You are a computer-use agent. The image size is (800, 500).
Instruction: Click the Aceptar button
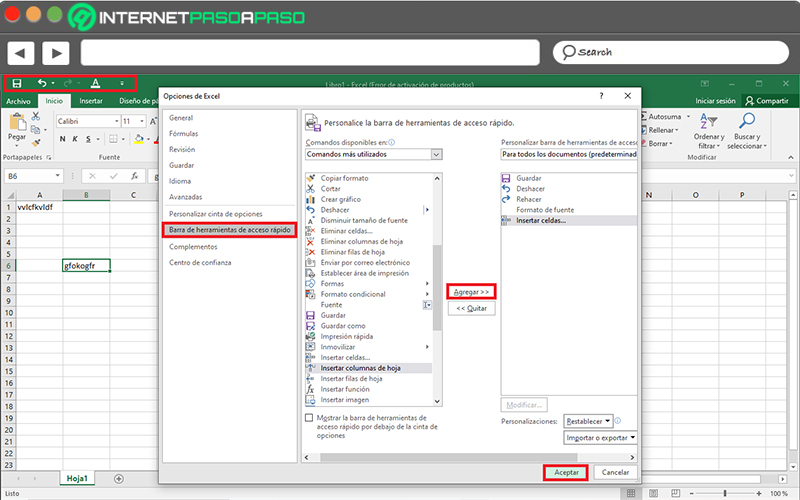[566, 472]
